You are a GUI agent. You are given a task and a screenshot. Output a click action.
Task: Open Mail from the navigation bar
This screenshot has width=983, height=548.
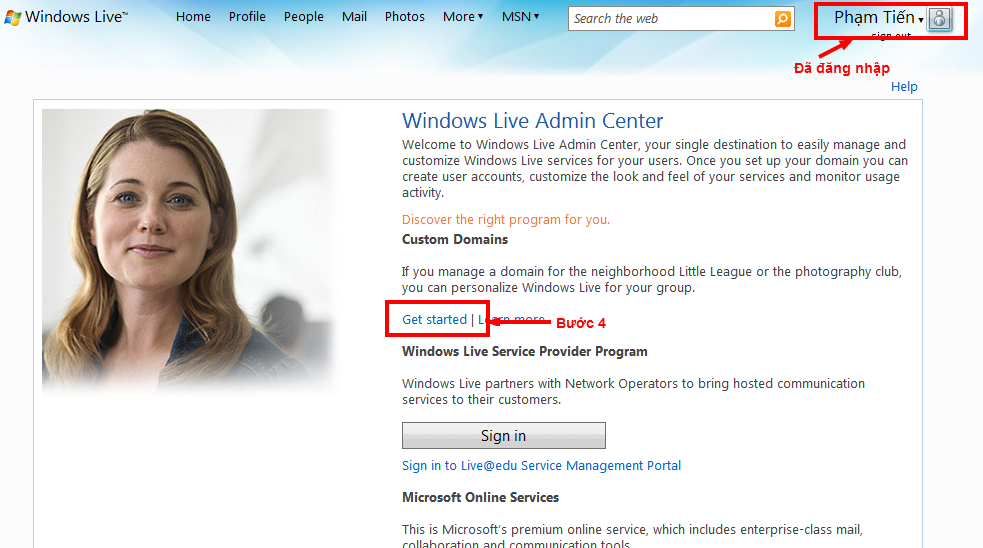354,17
